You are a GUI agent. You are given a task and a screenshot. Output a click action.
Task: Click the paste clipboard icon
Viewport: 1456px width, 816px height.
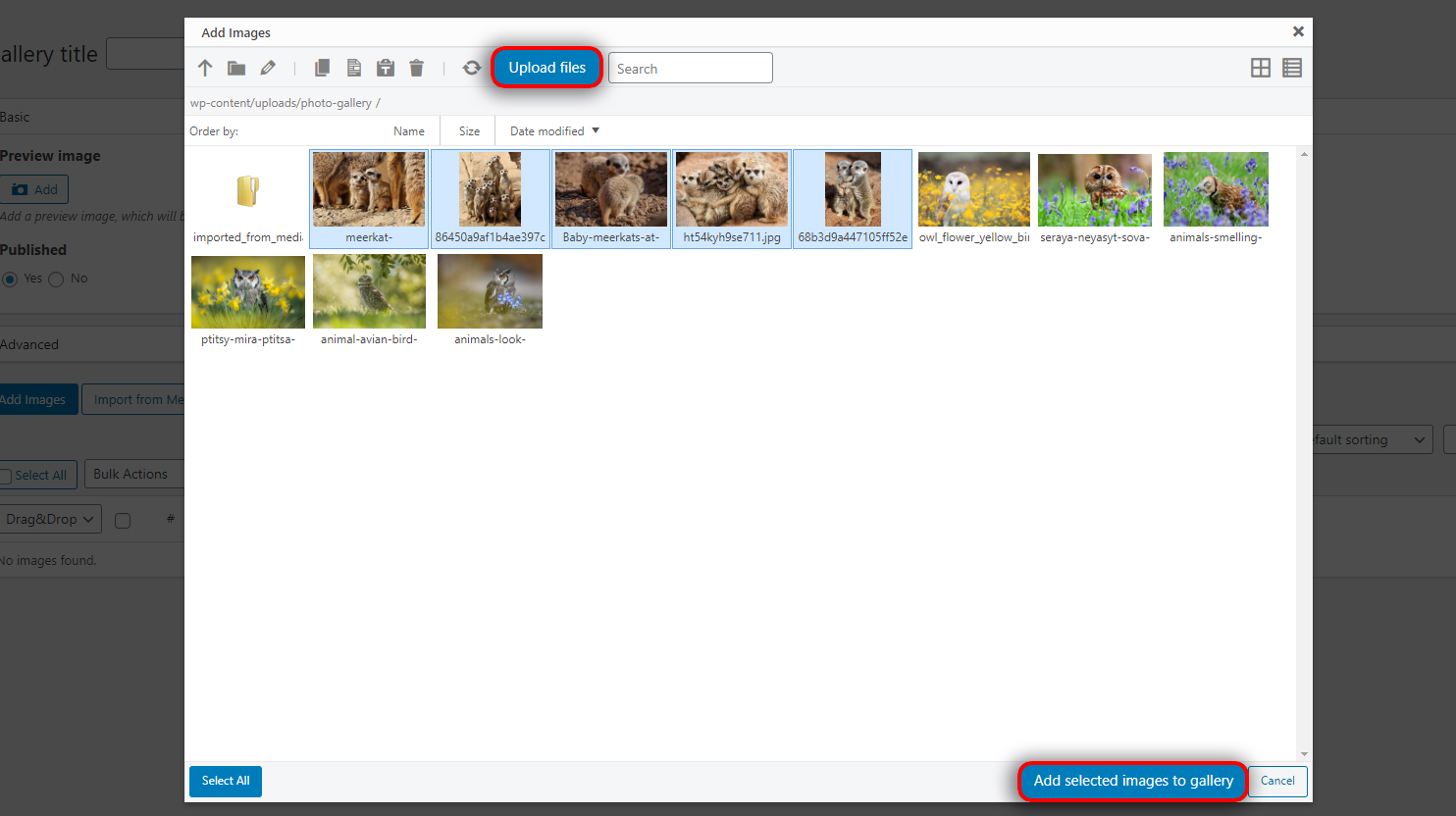[386, 68]
